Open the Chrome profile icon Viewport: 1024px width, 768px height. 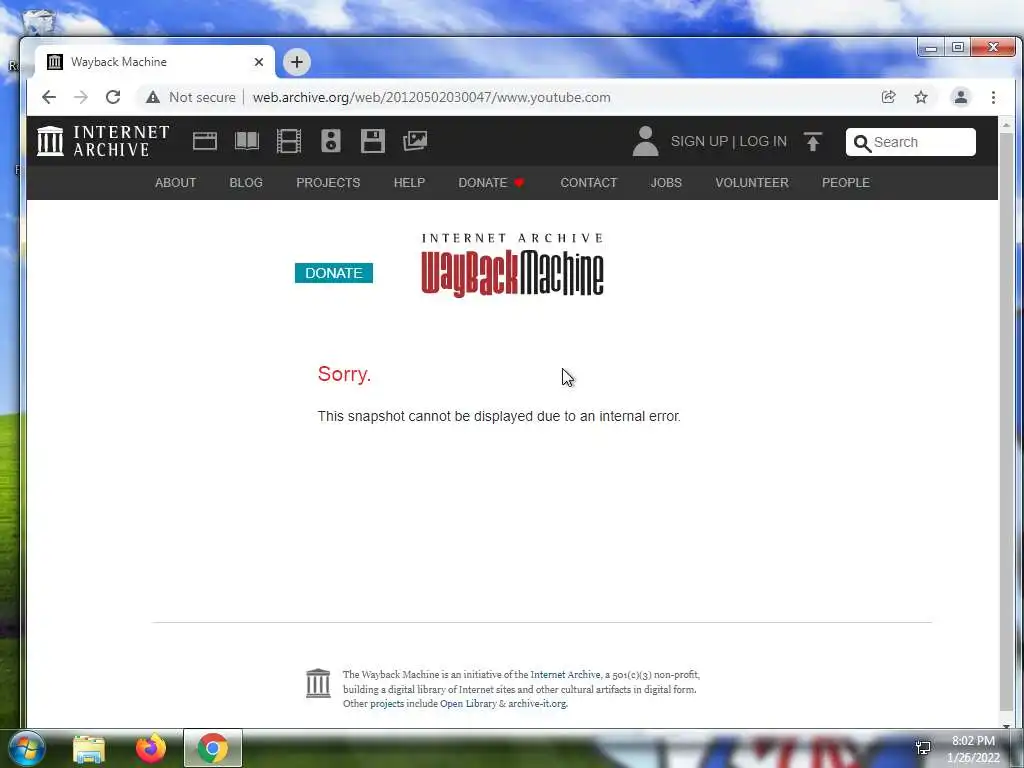961,97
